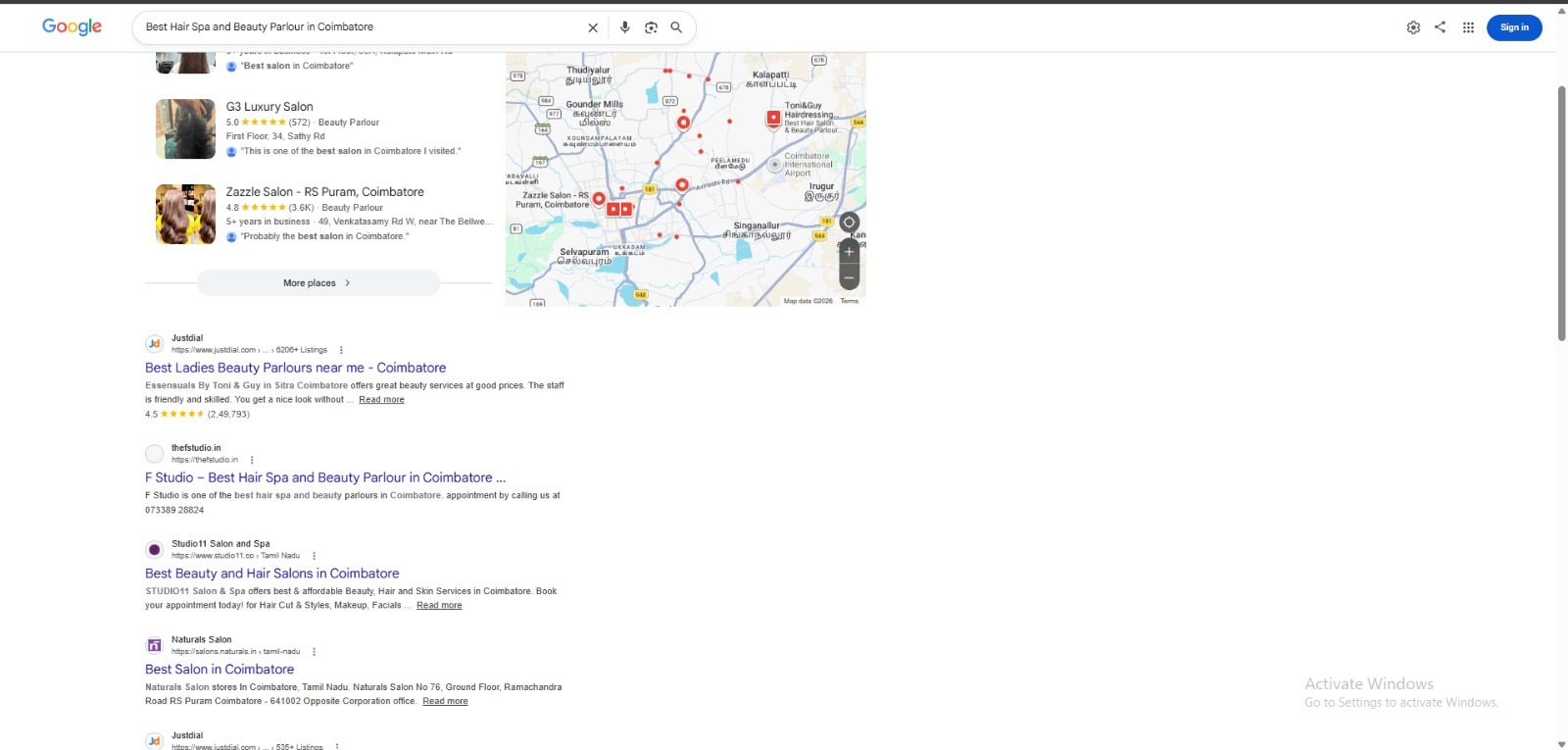
Task: Click Naturals Salon site favicon
Action: coord(154,645)
